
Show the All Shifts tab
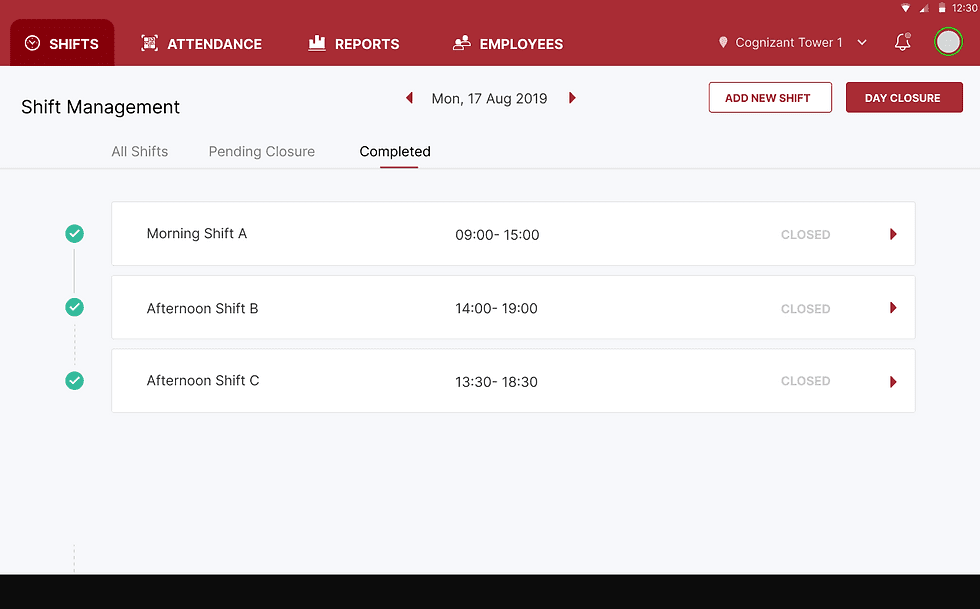[x=139, y=151]
